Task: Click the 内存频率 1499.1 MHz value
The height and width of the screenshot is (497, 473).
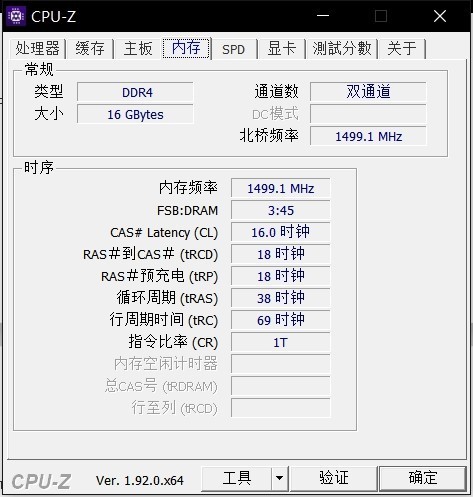Action: click(280, 188)
